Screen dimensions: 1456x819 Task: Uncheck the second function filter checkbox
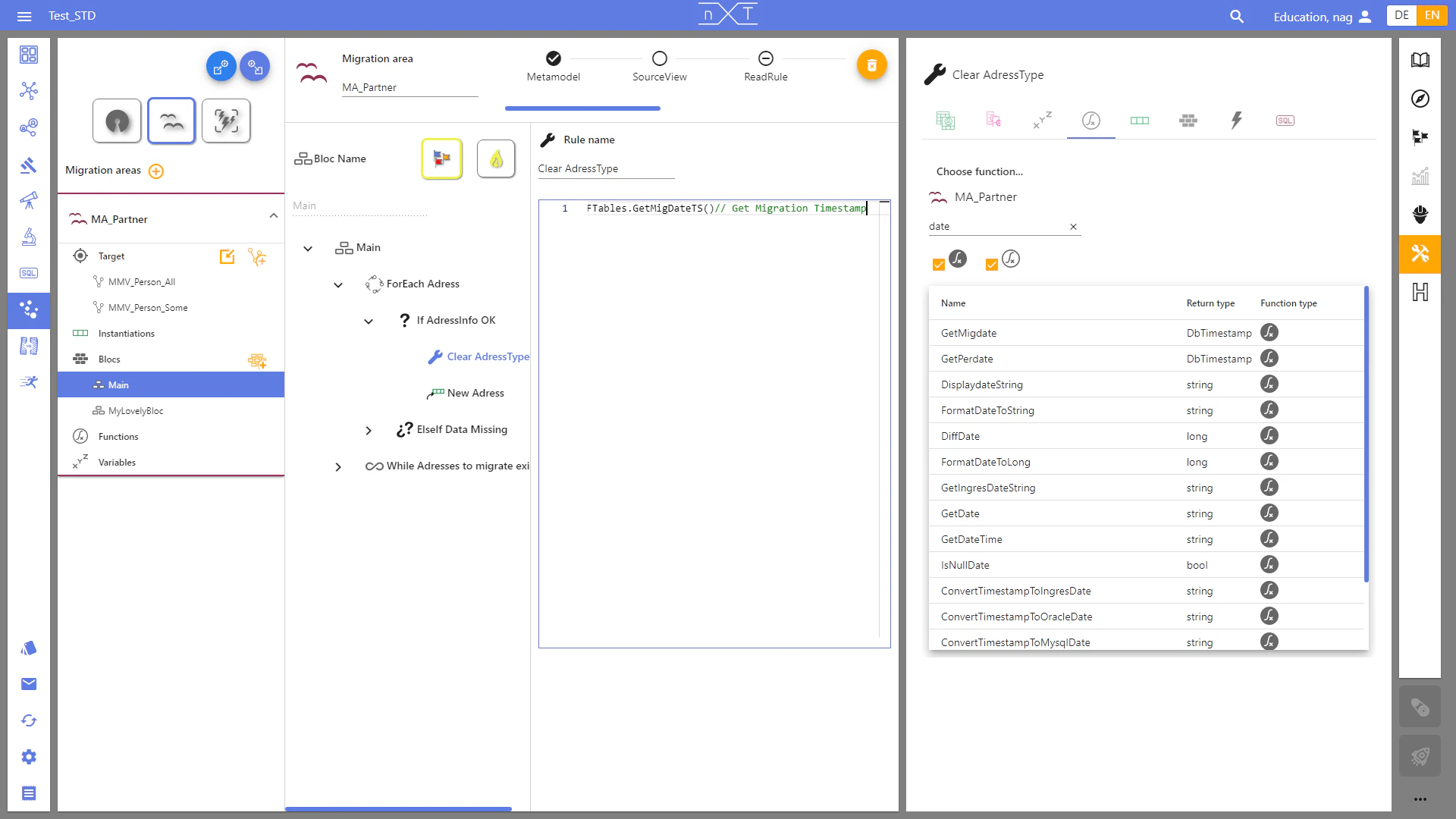point(992,264)
